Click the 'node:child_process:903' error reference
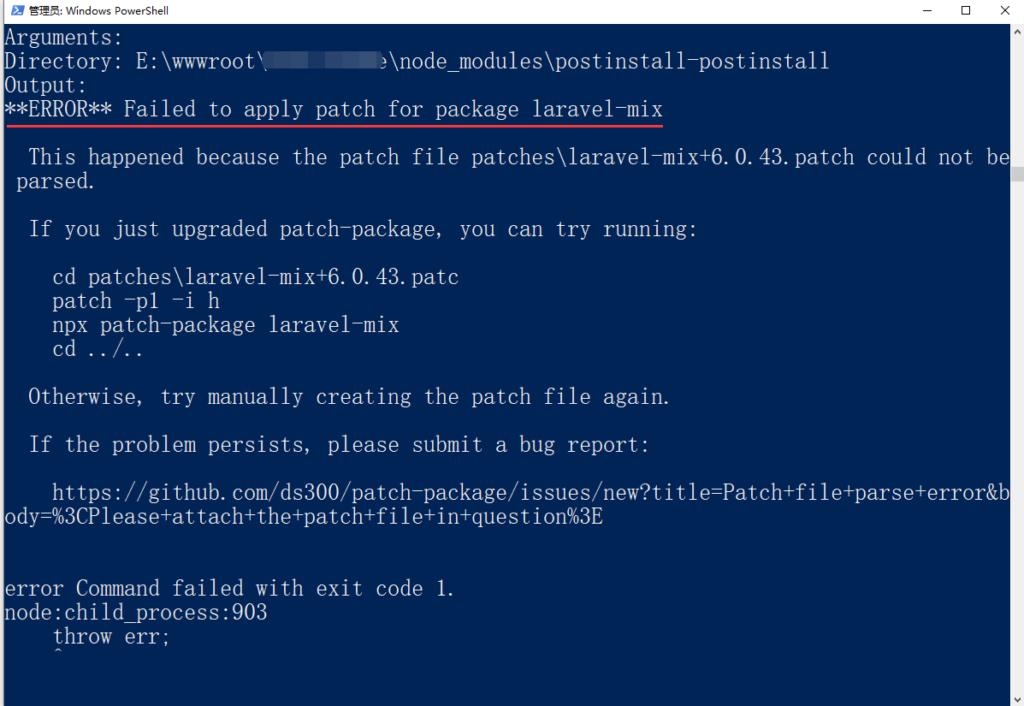Viewport: 1024px width, 706px height. tap(133, 612)
